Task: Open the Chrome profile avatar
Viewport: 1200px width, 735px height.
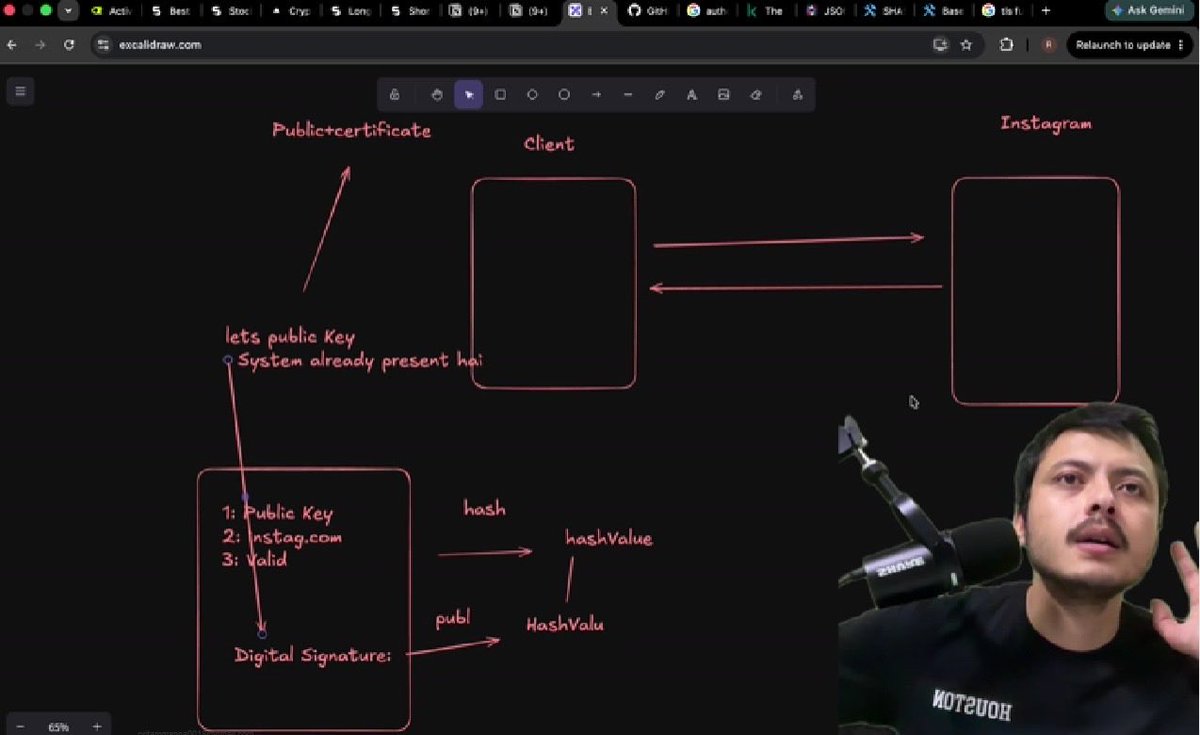Action: tap(1048, 45)
